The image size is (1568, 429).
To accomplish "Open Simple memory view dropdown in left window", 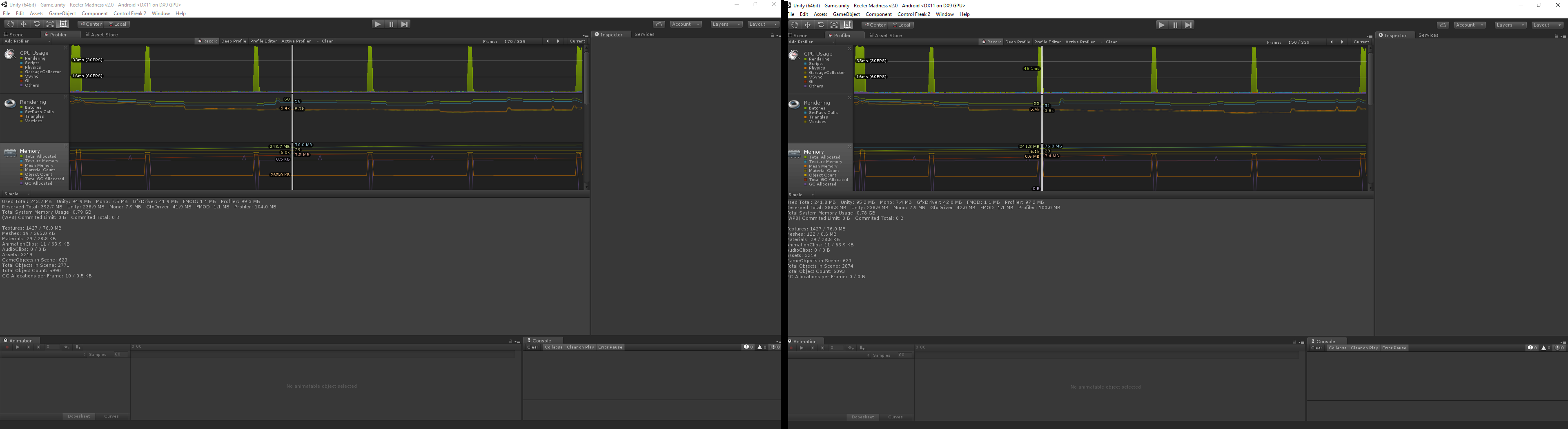I will (x=16, y=194).
